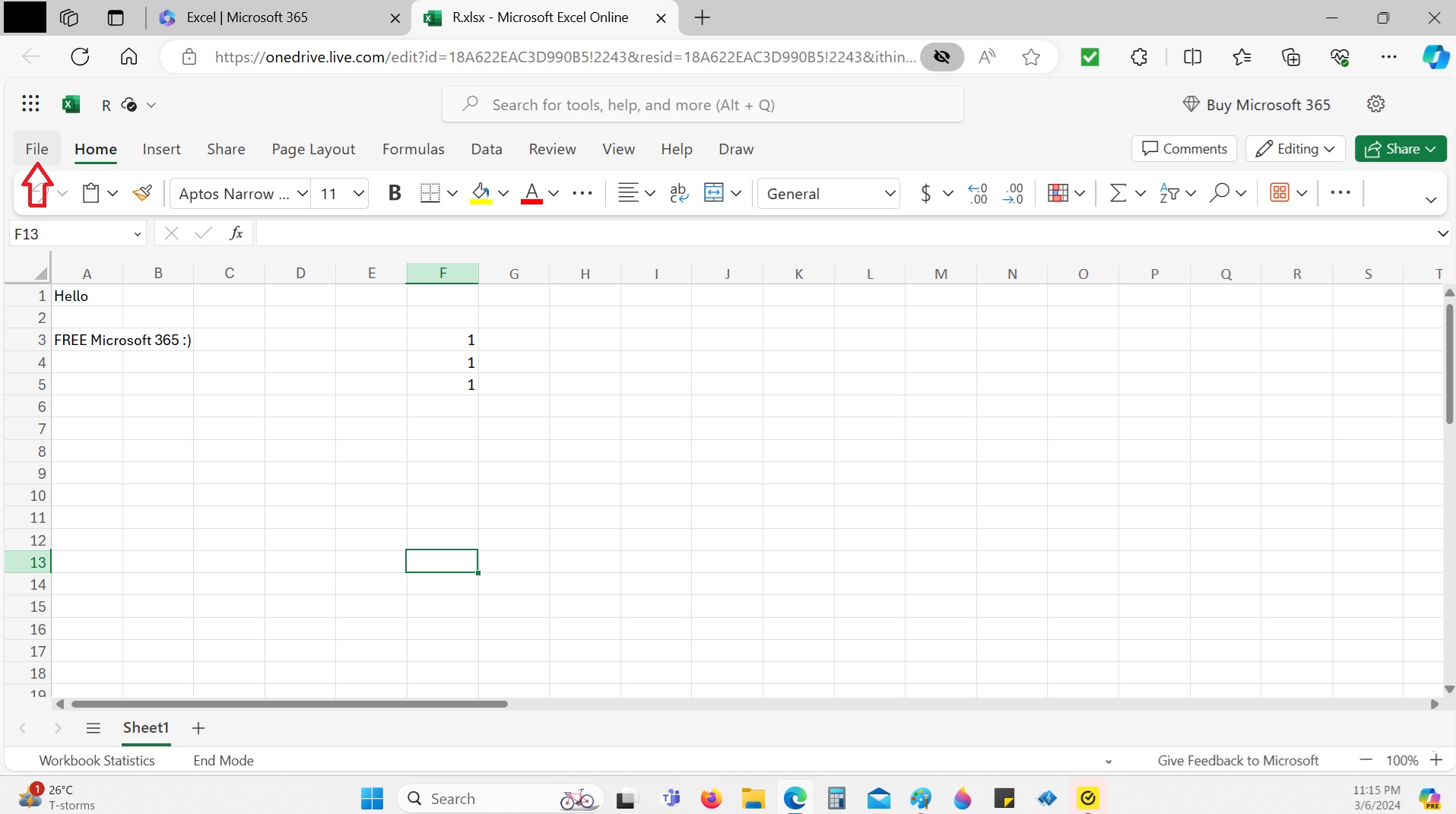The image size is (1456, 814).
Task: Switch to the Page Layout tab
Action: pyautogui.click(x=313, y=149)
